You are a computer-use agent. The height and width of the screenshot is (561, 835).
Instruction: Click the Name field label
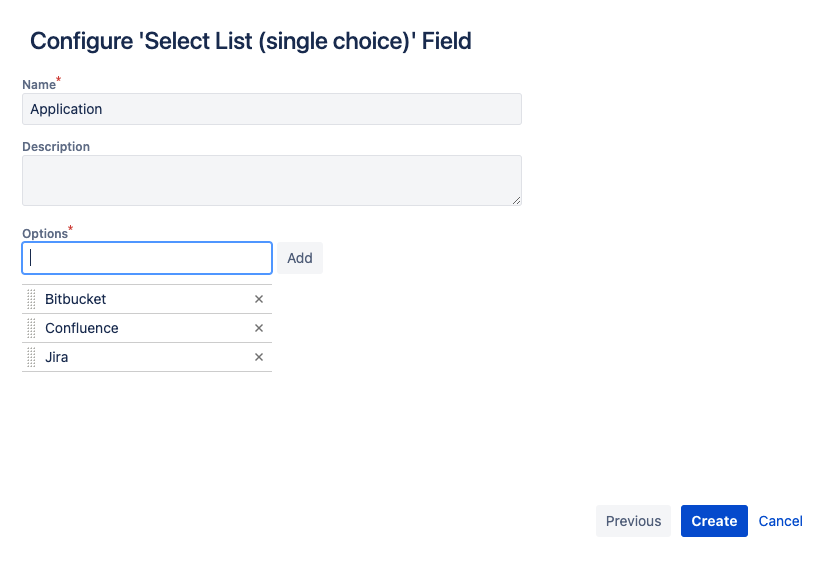point(39,85)
